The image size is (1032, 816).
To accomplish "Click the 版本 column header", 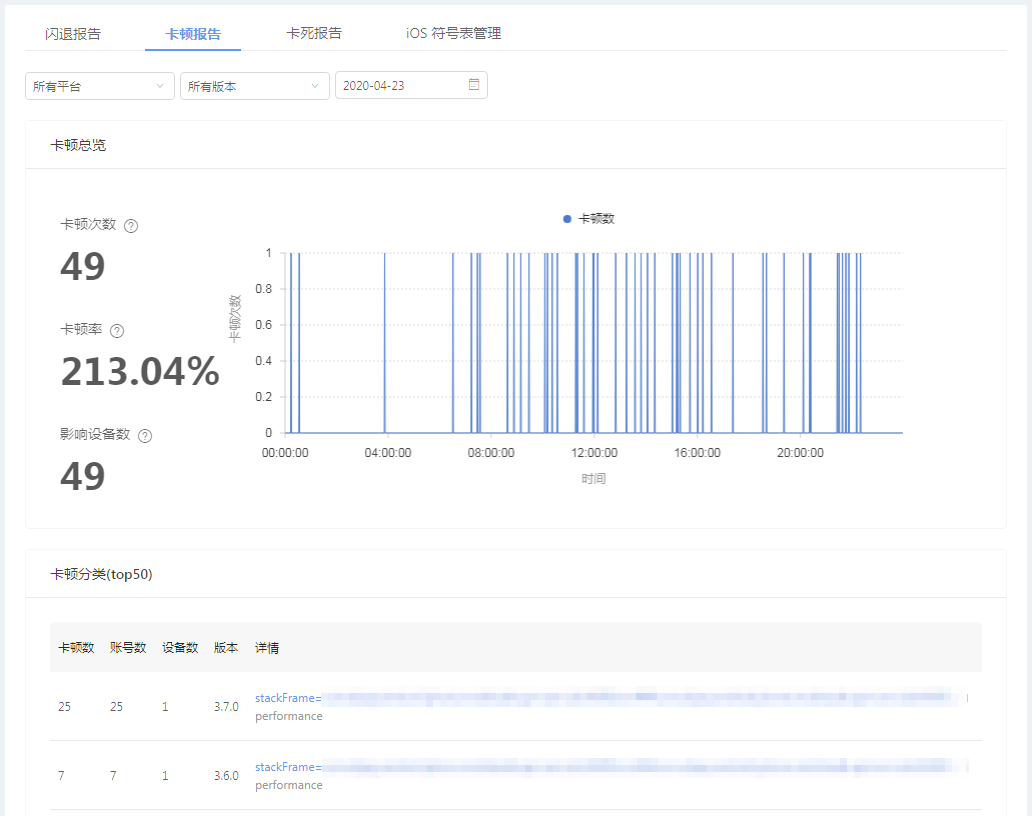I will [226, 648].
